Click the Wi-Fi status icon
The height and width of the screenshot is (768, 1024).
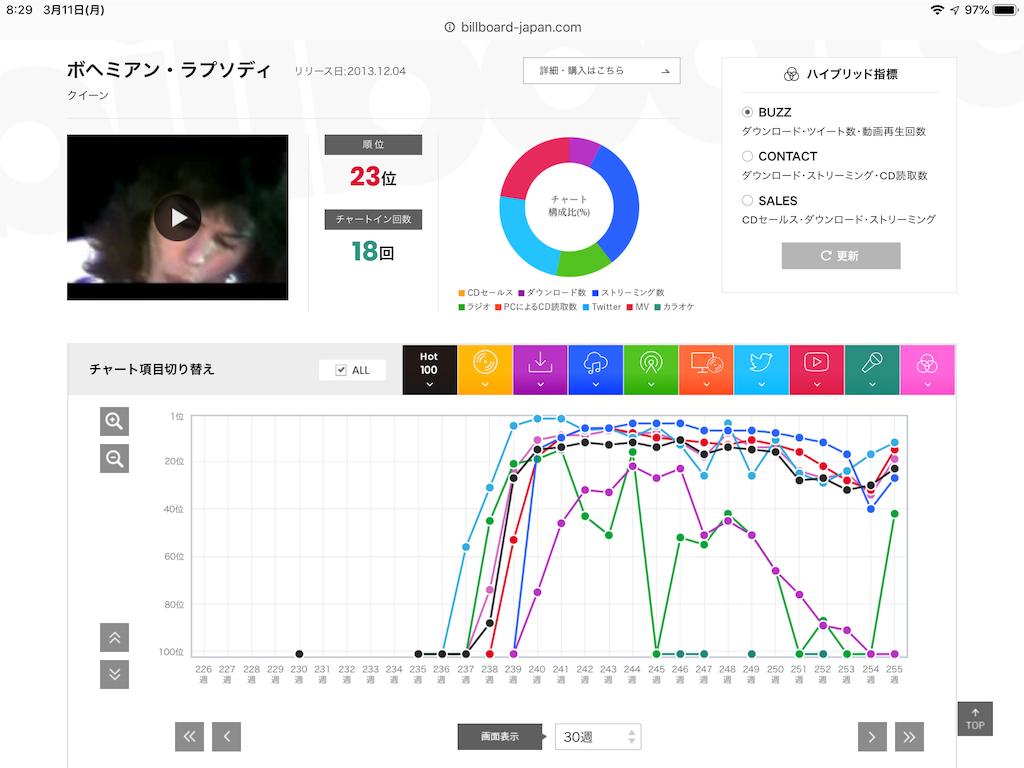[x=937, y=10]
